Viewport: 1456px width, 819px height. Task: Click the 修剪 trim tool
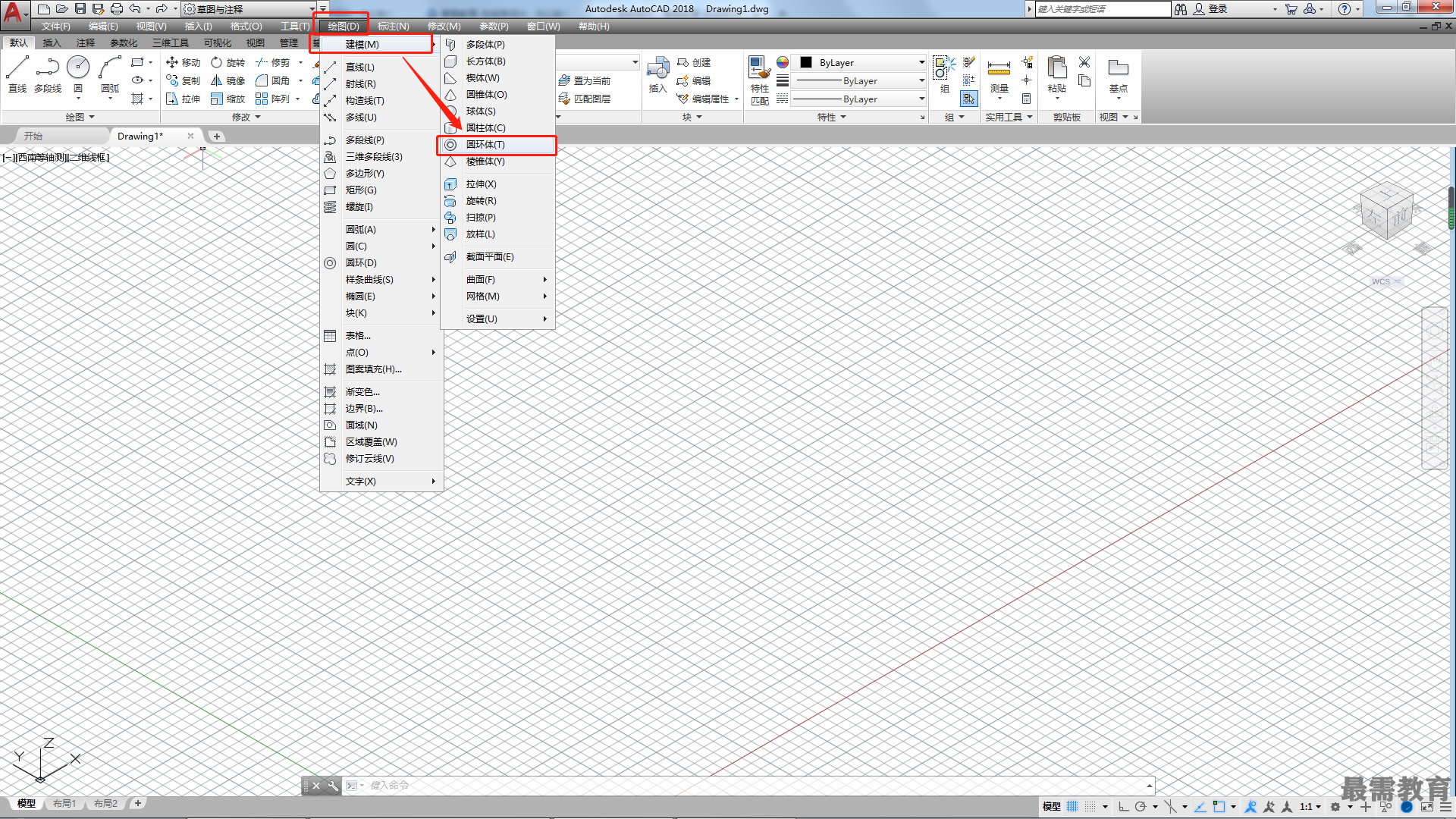(x=273, y=62)
